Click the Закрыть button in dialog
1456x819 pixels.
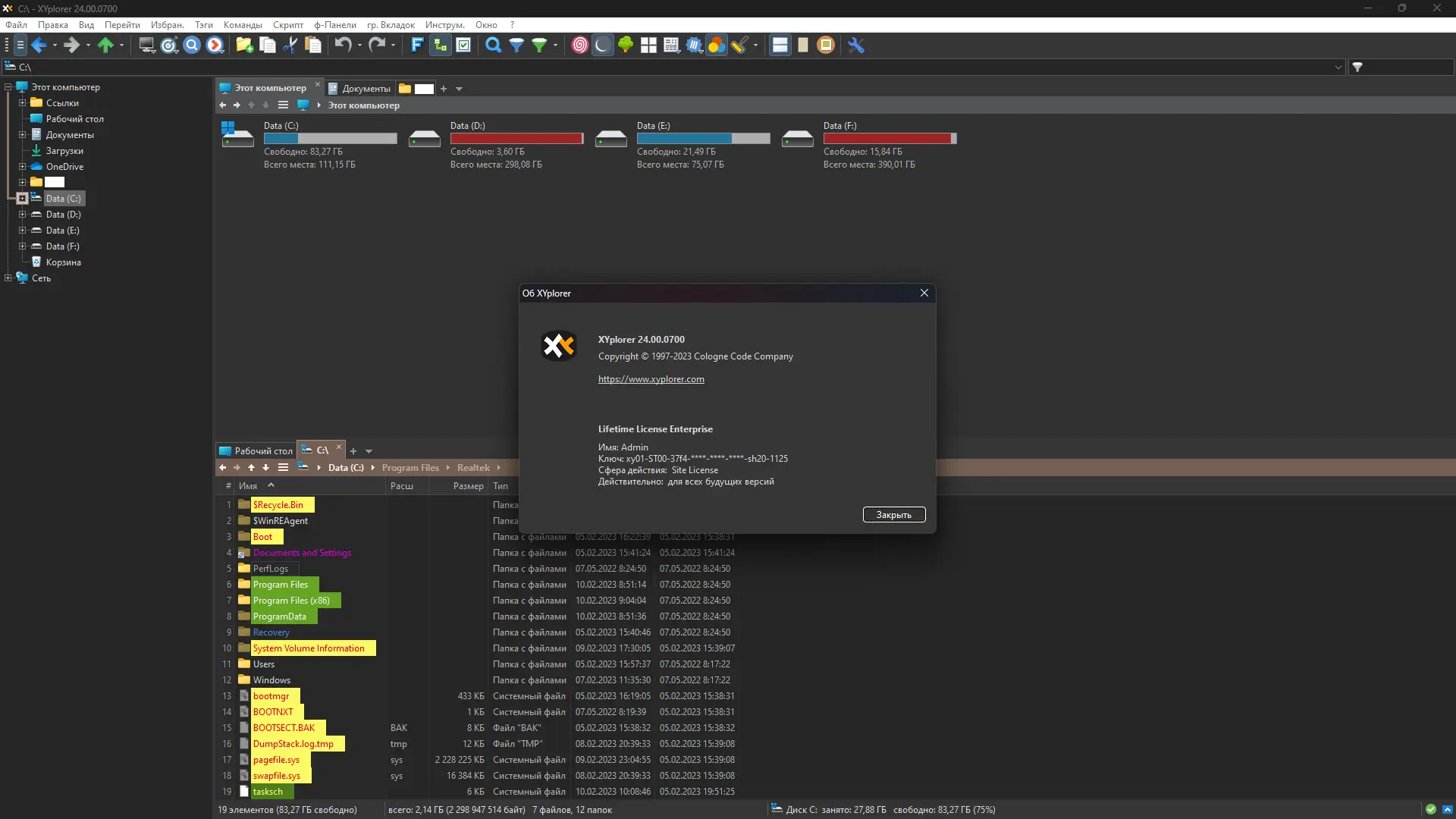tap(893, 515)
